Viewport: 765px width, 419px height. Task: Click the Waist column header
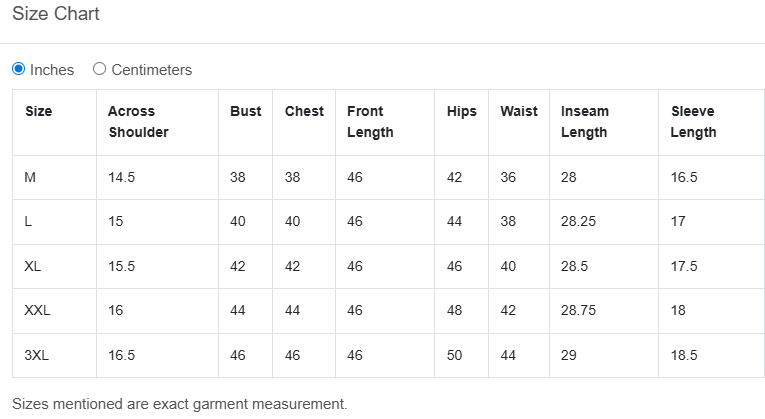pos(519,111)
